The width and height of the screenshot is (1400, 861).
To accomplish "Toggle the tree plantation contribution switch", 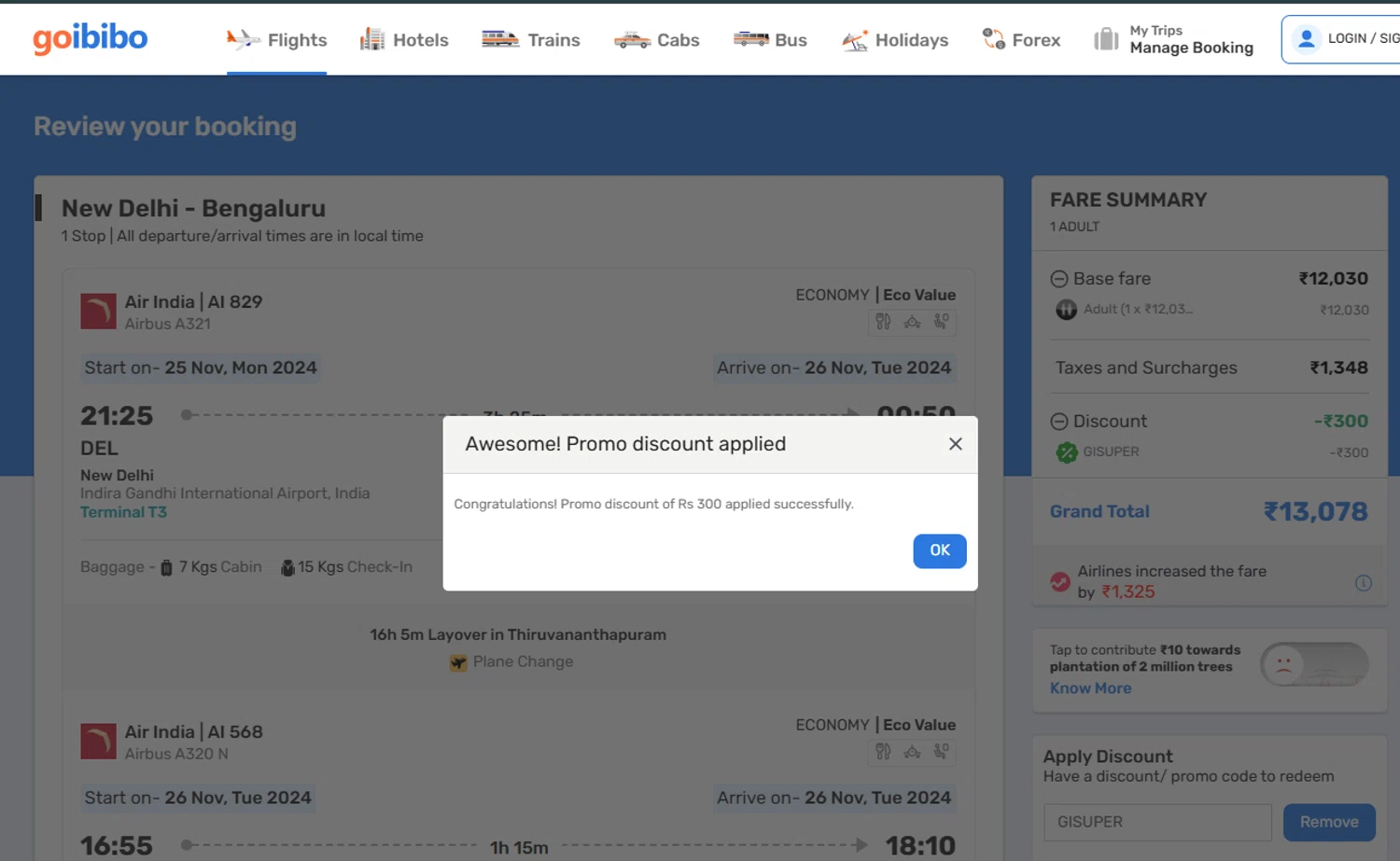I will 1314,664.
